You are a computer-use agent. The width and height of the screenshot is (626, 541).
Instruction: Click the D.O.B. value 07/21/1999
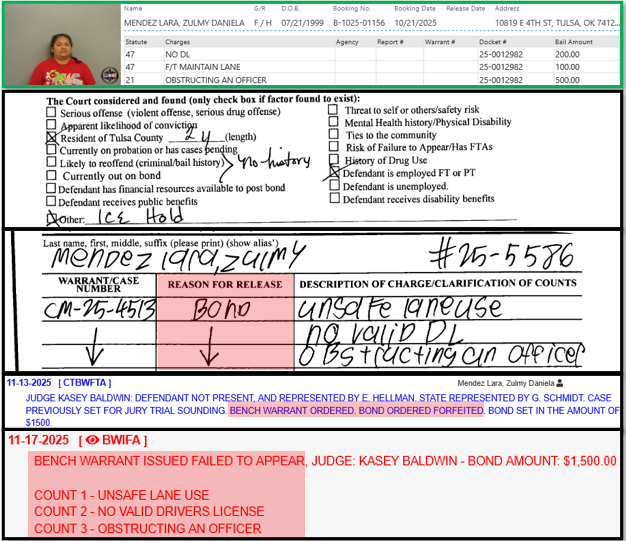coord(302,23)
